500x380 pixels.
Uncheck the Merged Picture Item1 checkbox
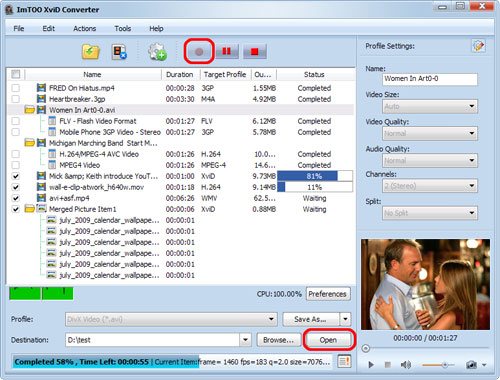16,209
